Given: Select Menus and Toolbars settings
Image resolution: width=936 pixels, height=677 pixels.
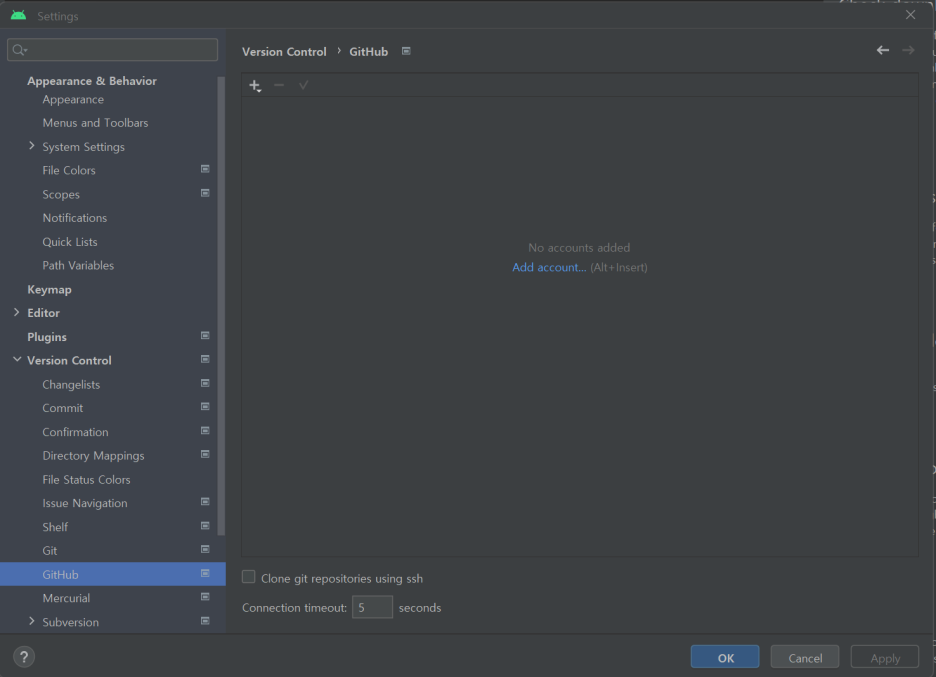Looking at the screenshot, I should (x=95, y=123).
